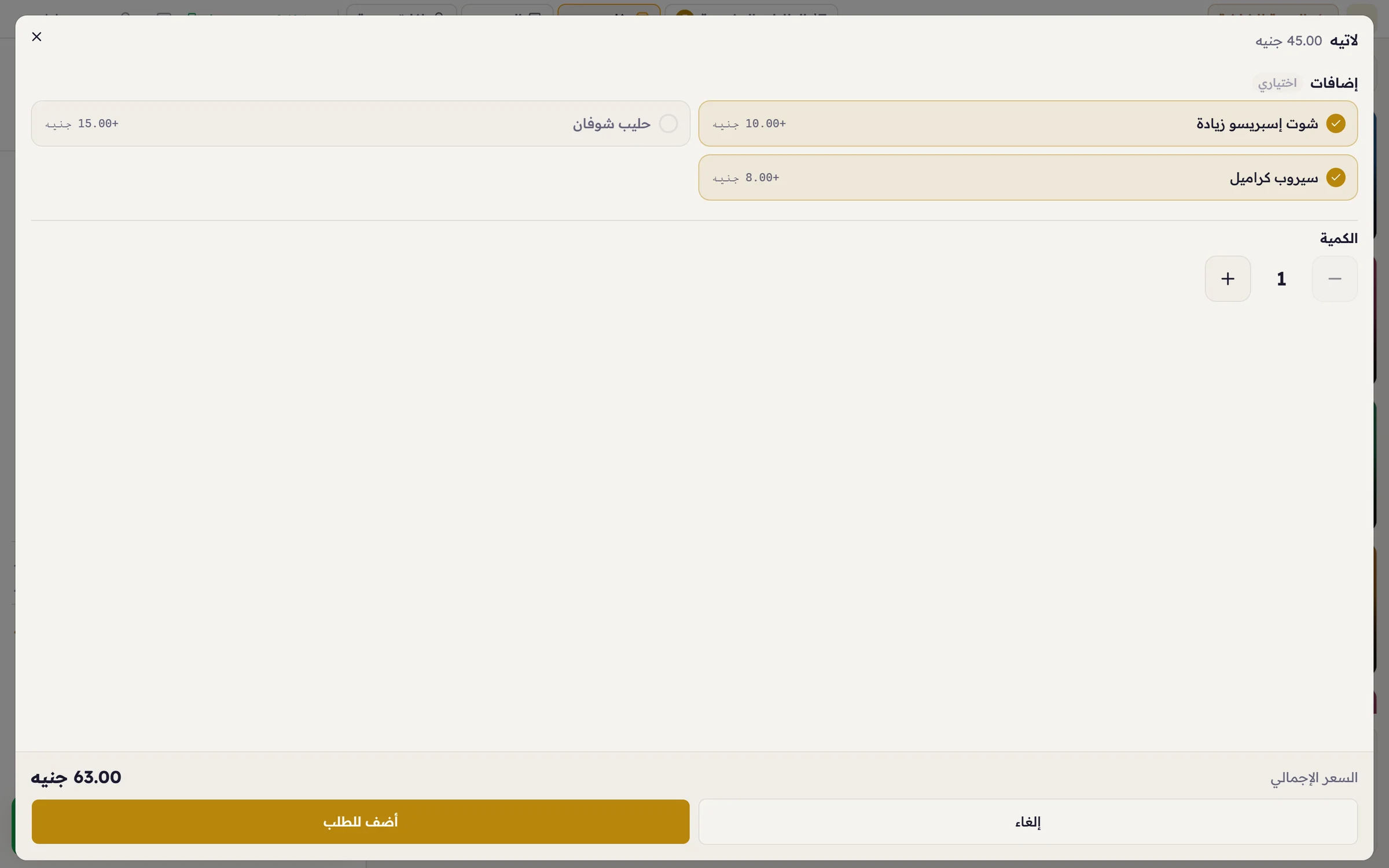Close the latte options dialog with X
This screenshot has width=1389, height=868.
pyautogui.click(x=36, y=37)
